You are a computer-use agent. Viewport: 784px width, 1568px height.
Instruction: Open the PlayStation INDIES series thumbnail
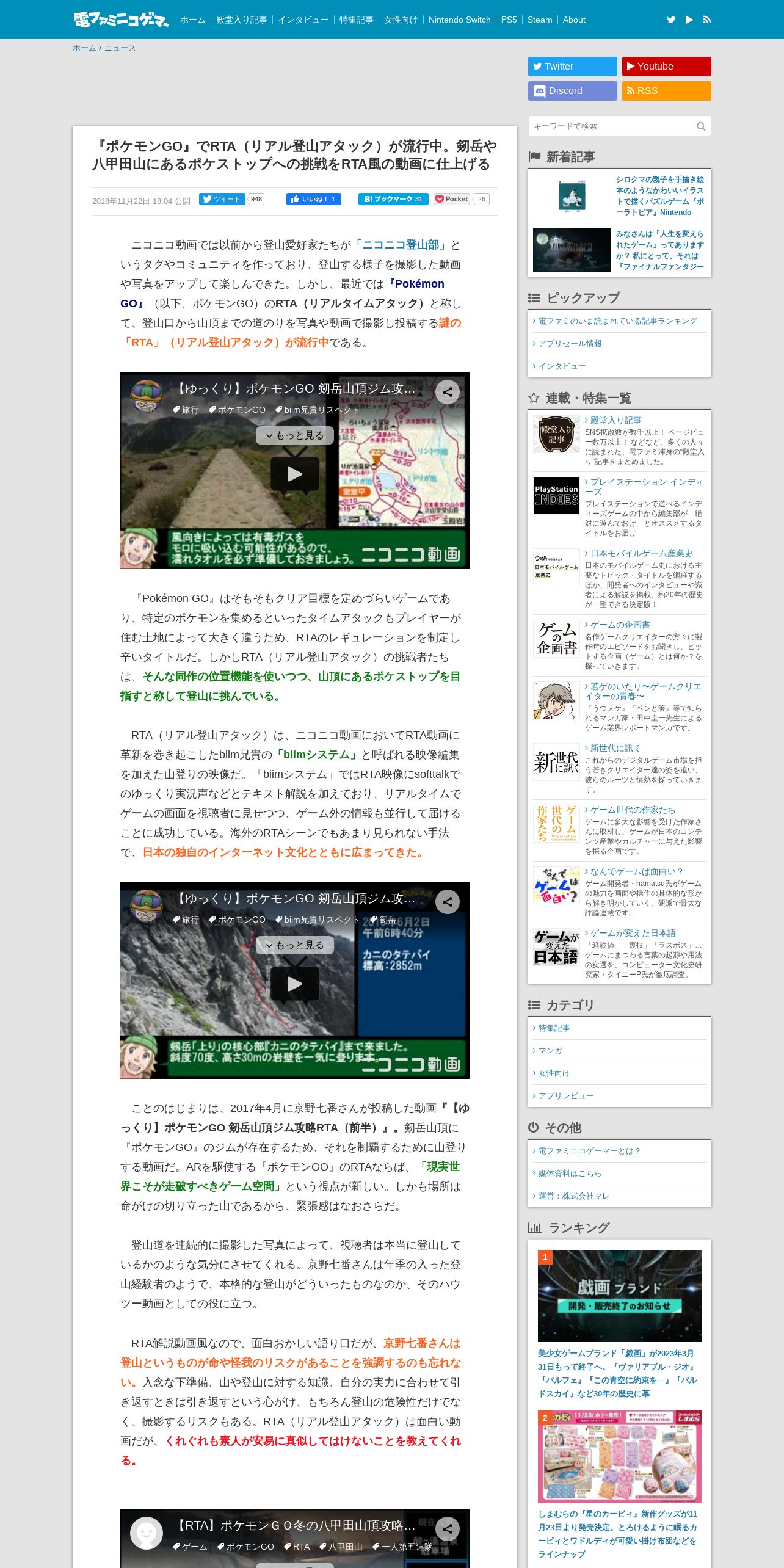[x=556, y=496]
